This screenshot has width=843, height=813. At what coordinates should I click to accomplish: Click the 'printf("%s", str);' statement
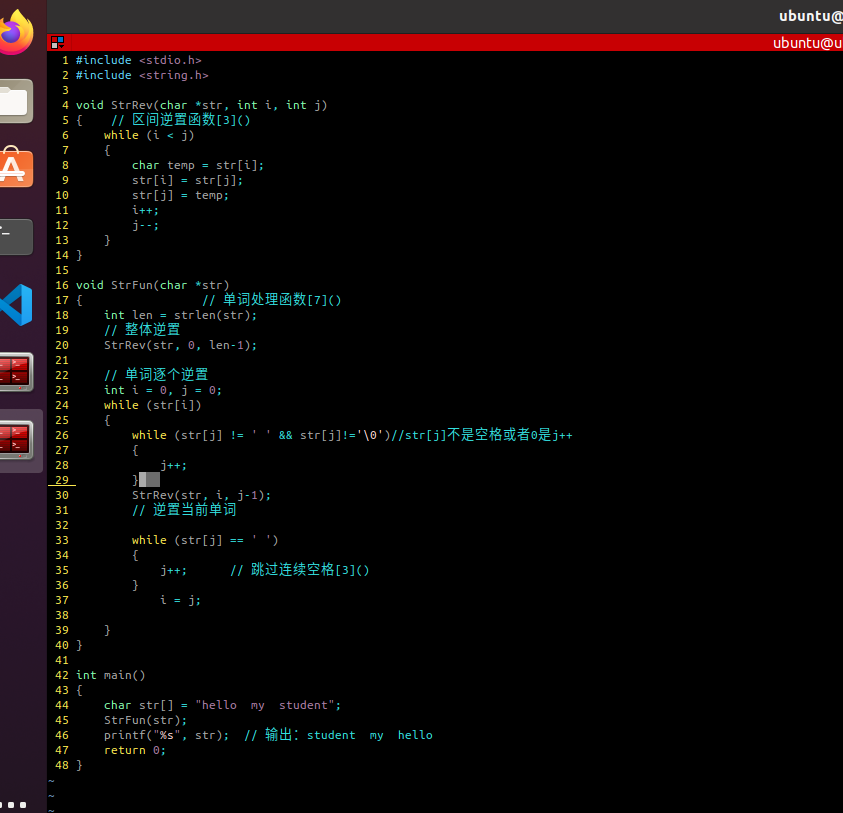click(x=166, y=736)
